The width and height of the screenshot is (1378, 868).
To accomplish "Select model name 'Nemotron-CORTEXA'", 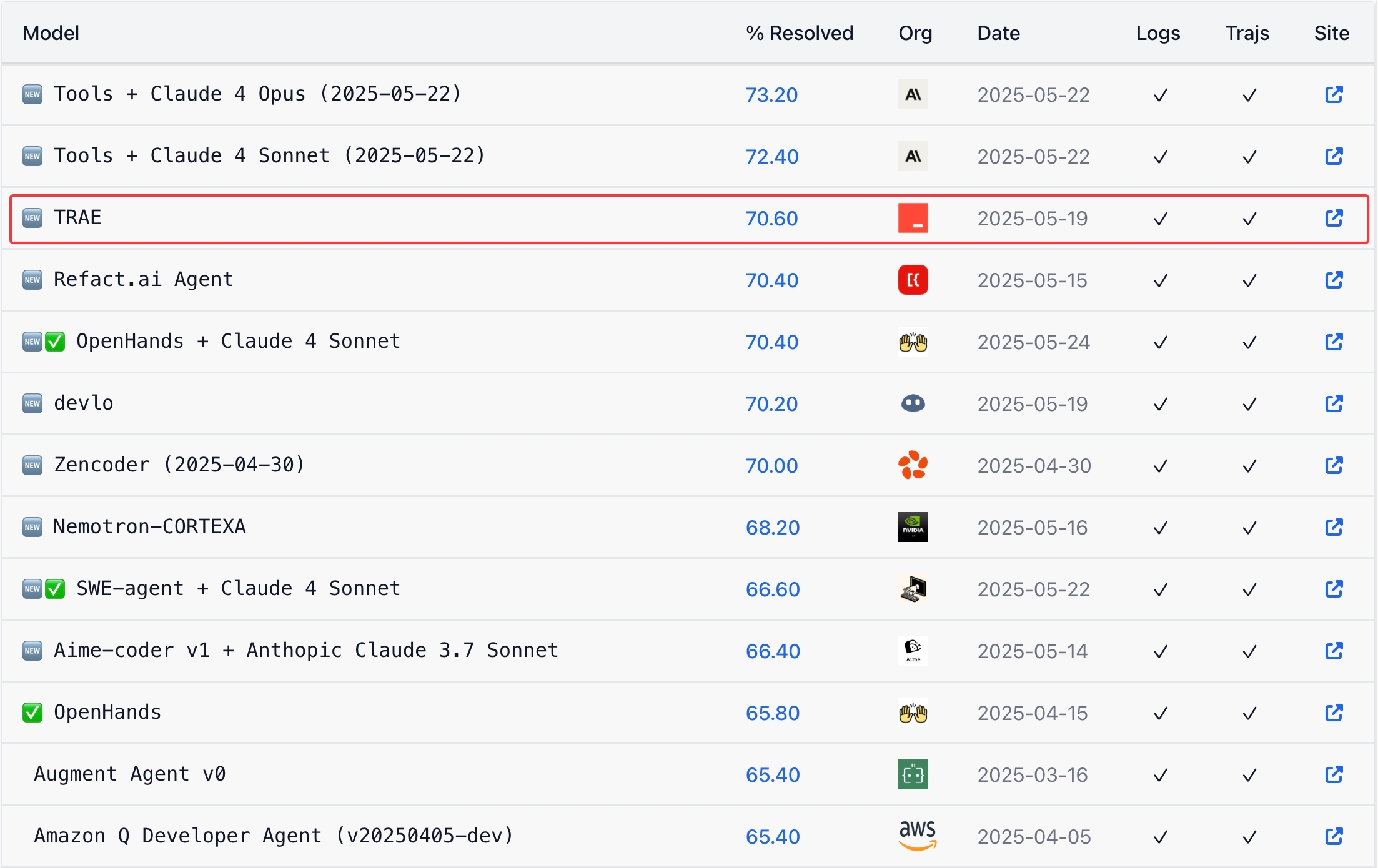I will click(149, 526).
